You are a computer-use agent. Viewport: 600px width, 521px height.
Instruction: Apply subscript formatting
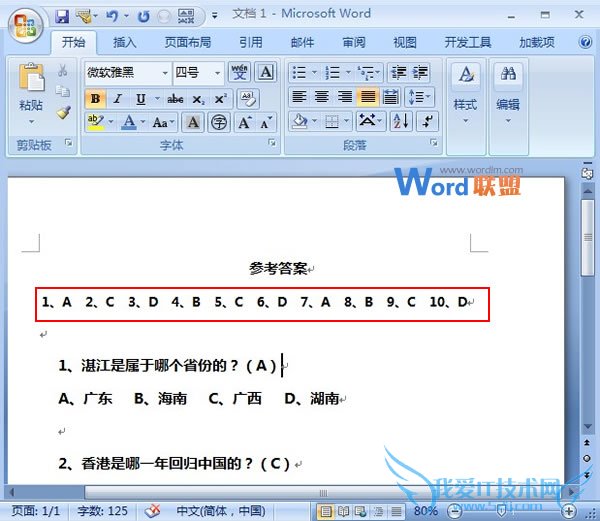(x=198, y=99)
